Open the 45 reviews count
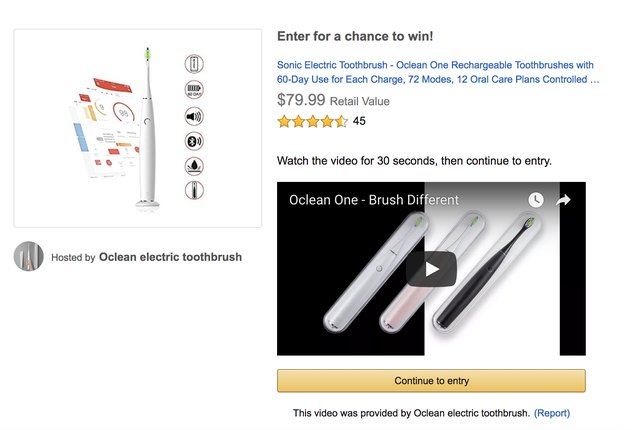This screenshot has height=430, width=640. [x=359, y=121]
